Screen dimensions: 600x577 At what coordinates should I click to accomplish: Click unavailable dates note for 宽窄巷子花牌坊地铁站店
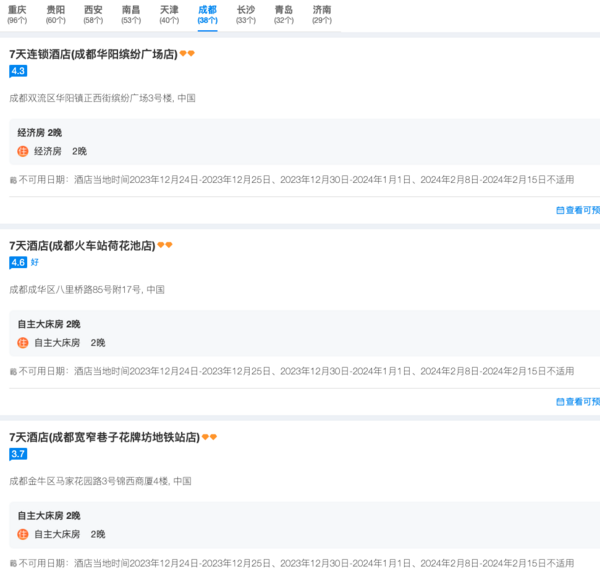pos(292,563)
